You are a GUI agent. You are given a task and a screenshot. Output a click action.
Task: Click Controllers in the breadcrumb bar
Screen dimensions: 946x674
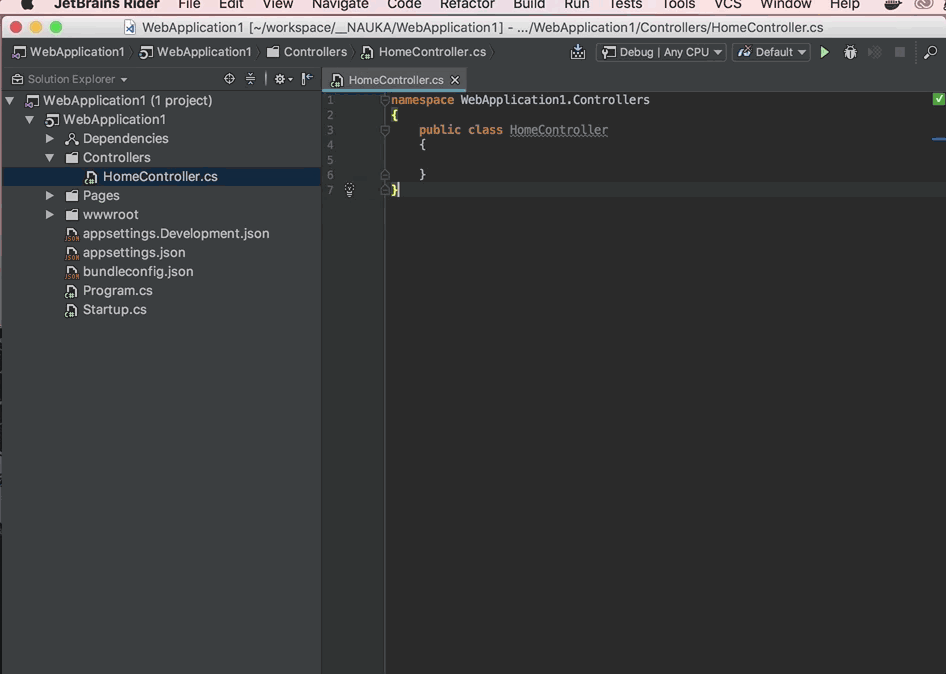307,52
